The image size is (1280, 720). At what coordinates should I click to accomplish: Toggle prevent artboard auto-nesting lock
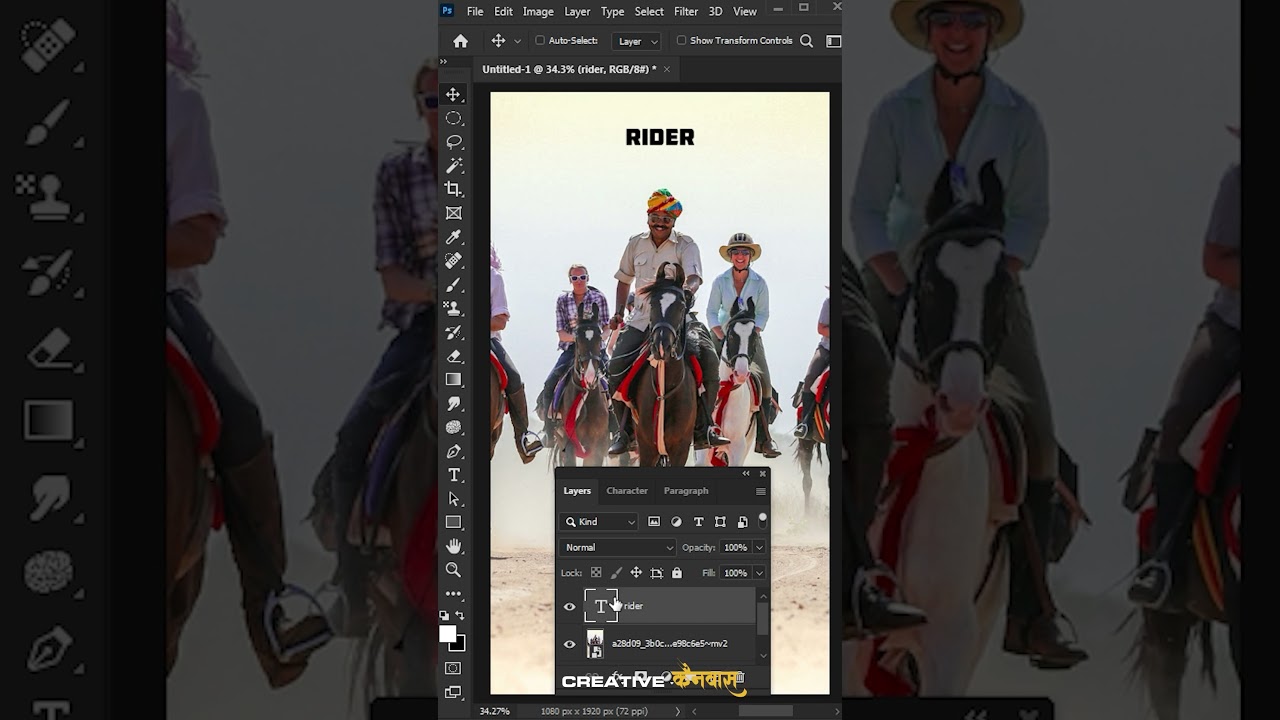point(656,573)
